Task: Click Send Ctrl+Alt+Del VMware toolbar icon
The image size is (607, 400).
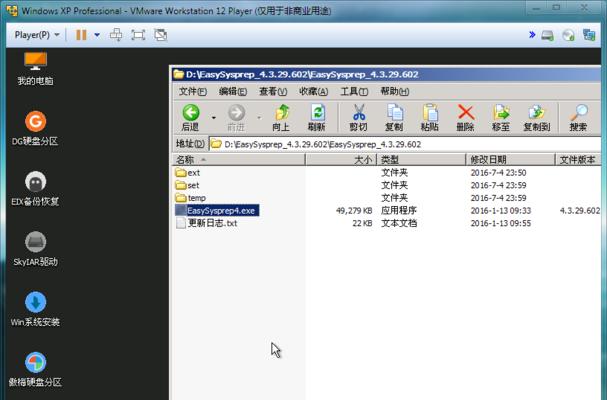Action: (x=116, y=35)
